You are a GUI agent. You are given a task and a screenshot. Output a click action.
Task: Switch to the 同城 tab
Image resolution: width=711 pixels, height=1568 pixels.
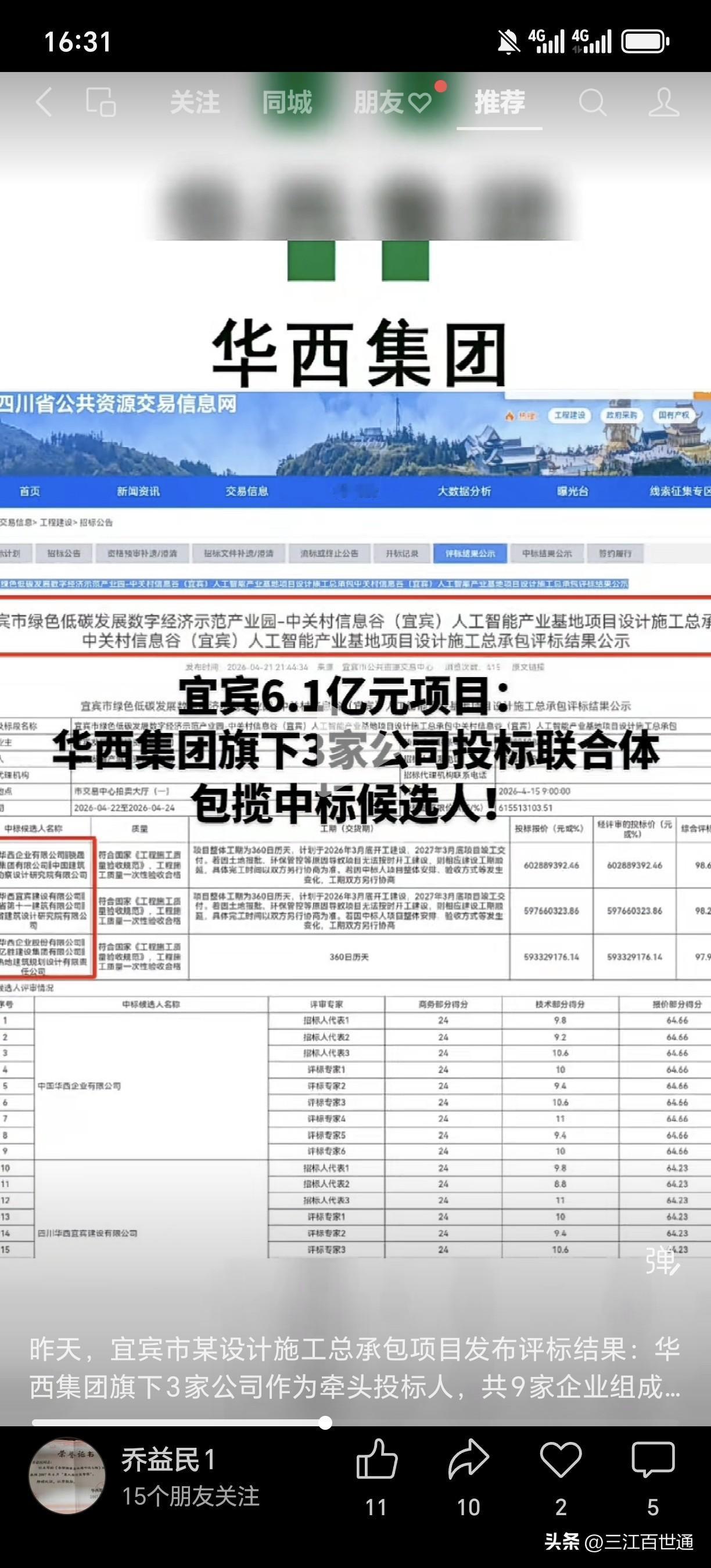click(x=287, y=102)
